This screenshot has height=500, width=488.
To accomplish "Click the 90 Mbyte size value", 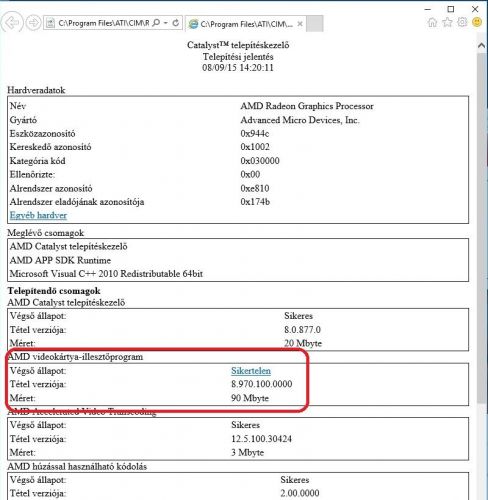I will tap(250, 398).
